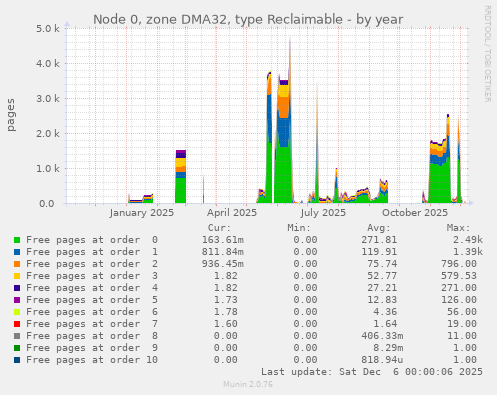Click the 'Last update: Sat Dec 6' timestamp
The height and width of the screenshot is (395, 497).
[372, 372]
